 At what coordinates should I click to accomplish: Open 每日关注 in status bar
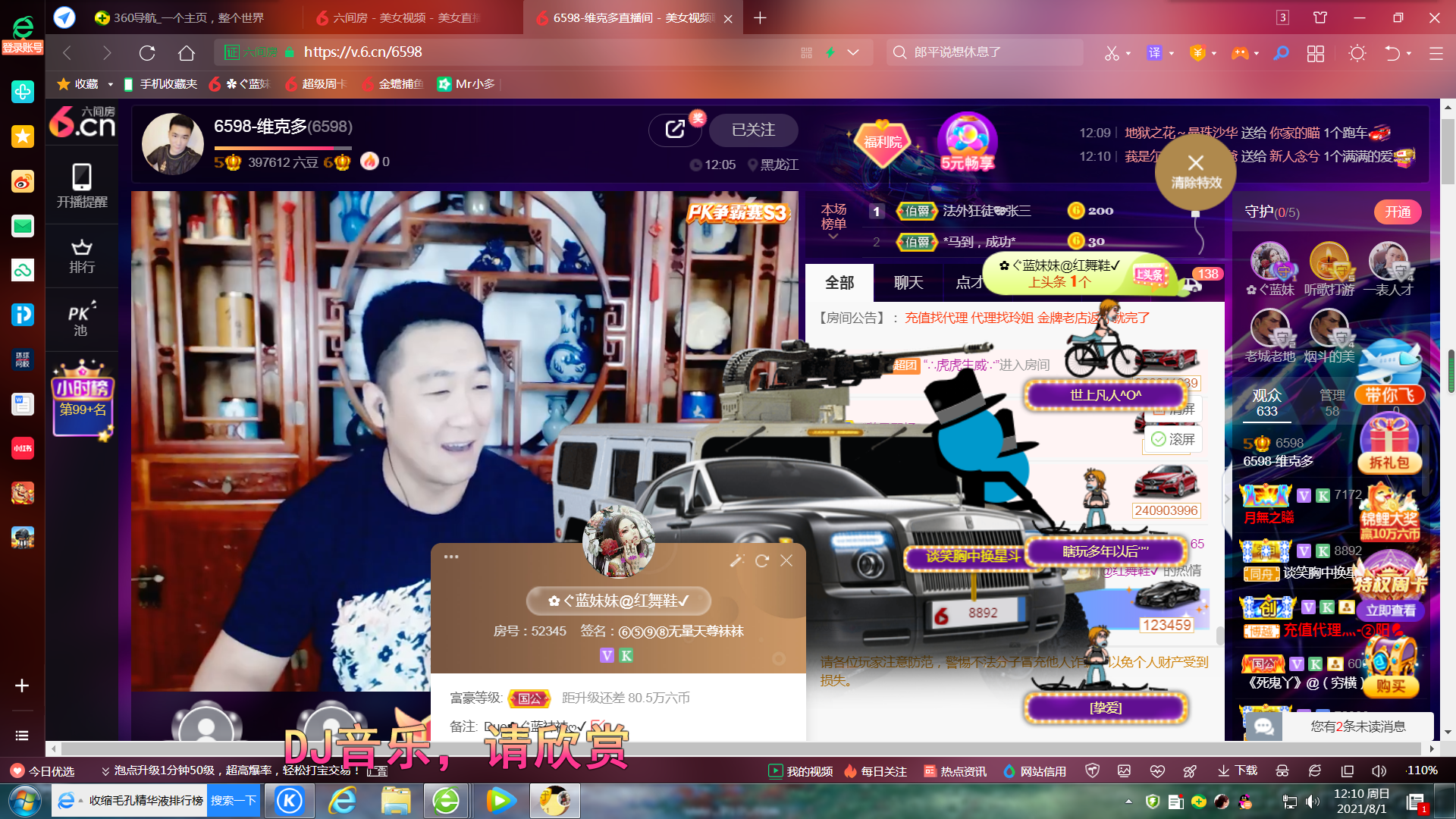pyautogui.click(x=876, y=771)
